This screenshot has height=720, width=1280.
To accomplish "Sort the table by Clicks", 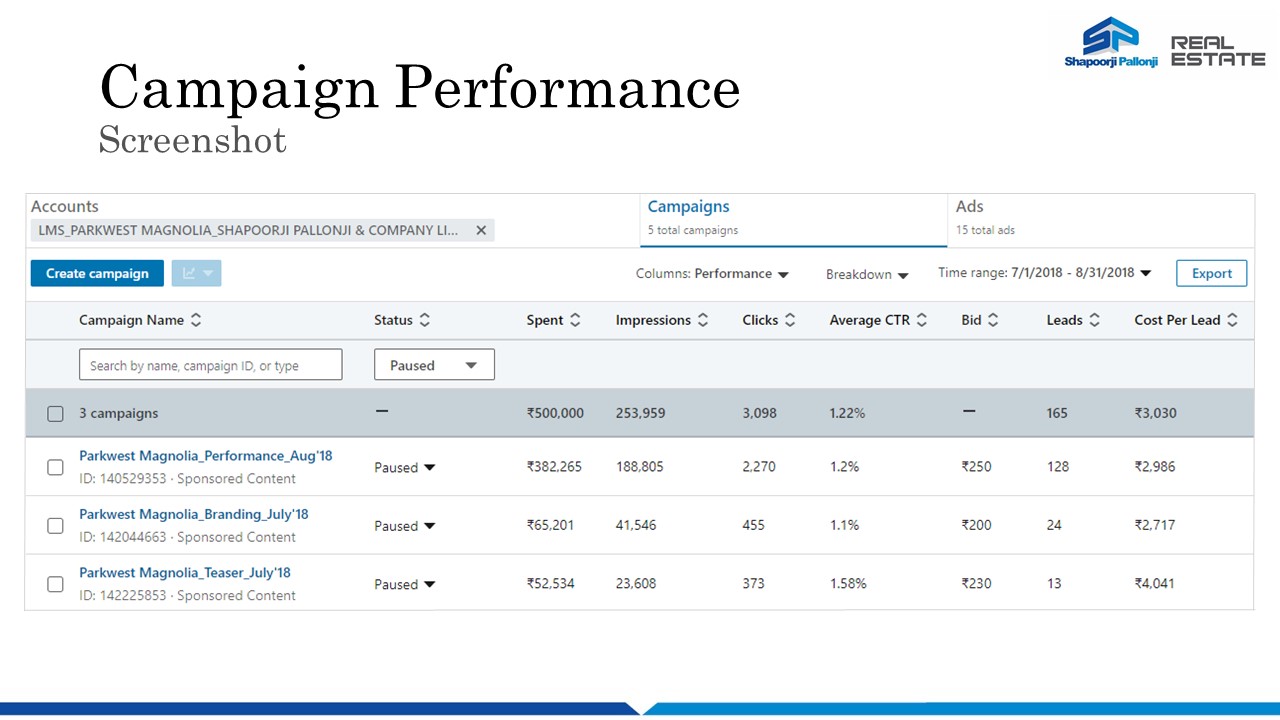I will (790, 321).
